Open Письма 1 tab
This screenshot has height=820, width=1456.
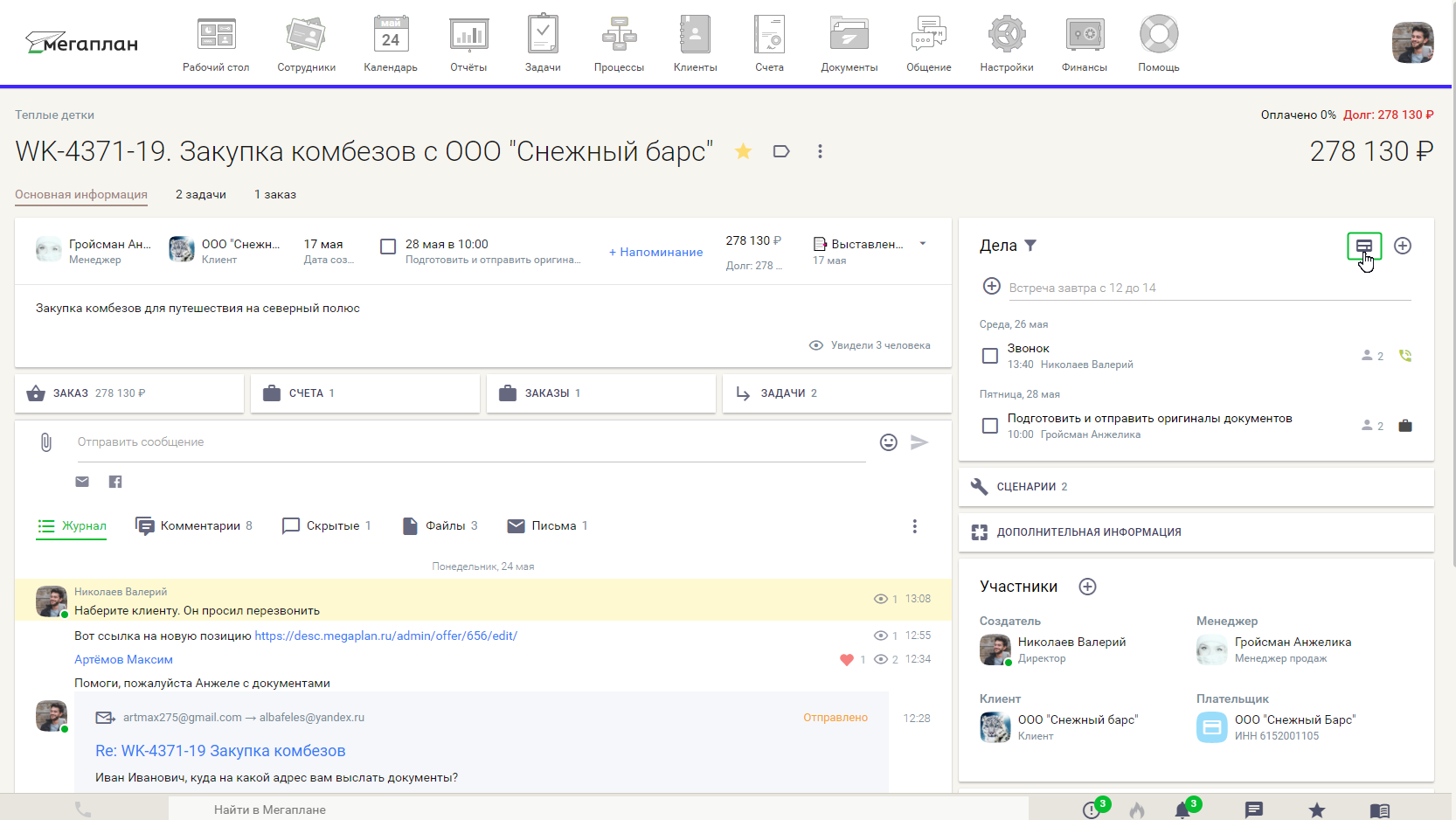pos(547,525)
